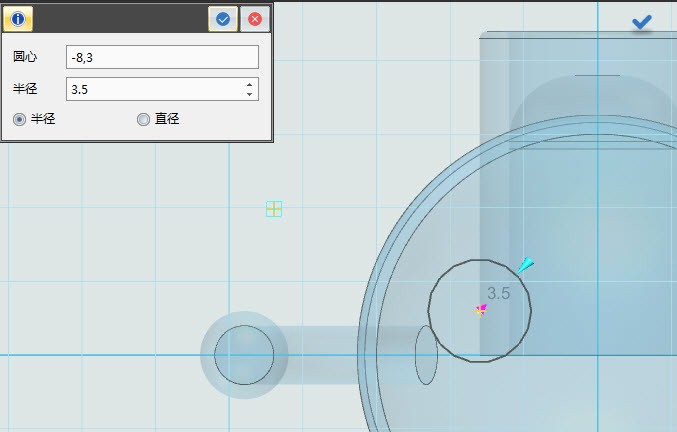Click the blue checkmark in the viewport corner
Screen dimensions: 677x432
click(x=642, y=22)
